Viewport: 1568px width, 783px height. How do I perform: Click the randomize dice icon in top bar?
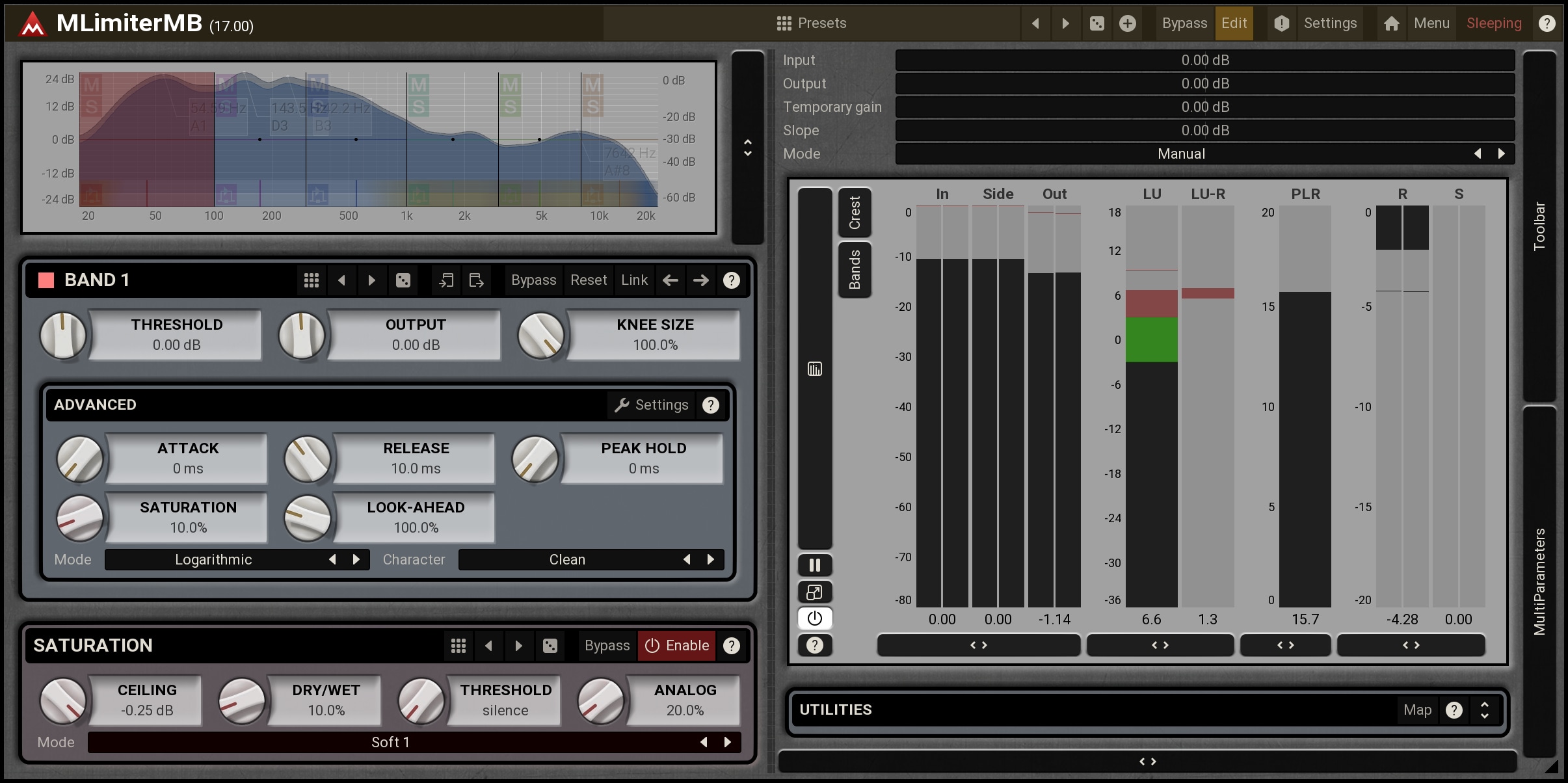(1096, 24)
